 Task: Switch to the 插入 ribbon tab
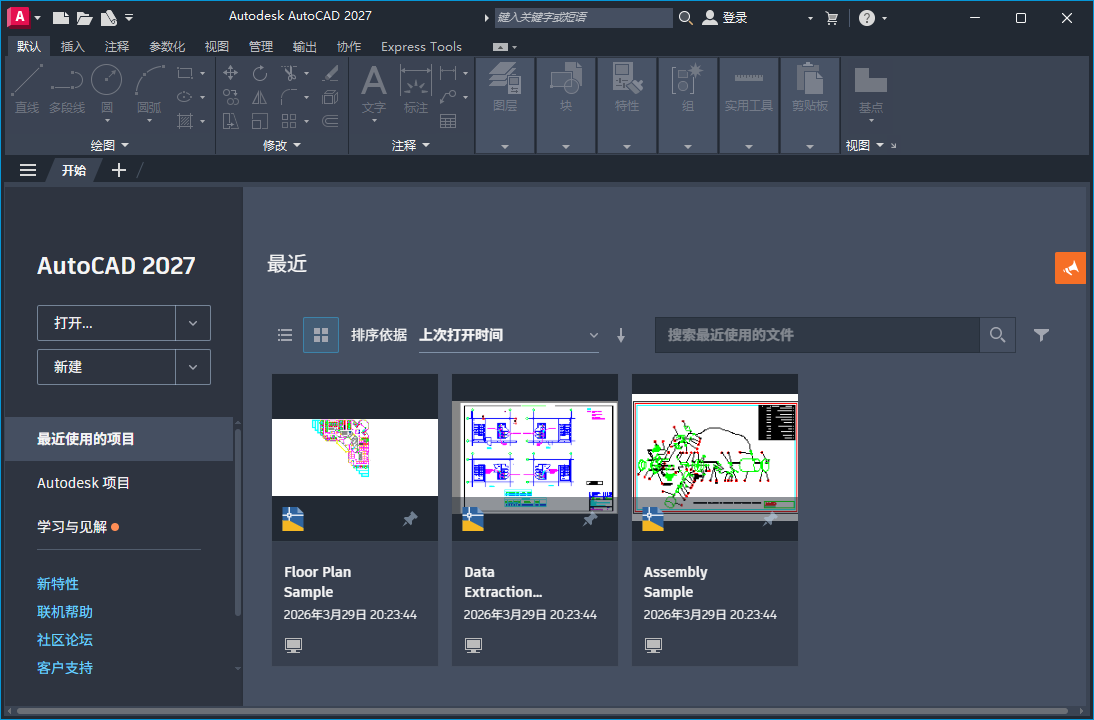coord(73,47)
